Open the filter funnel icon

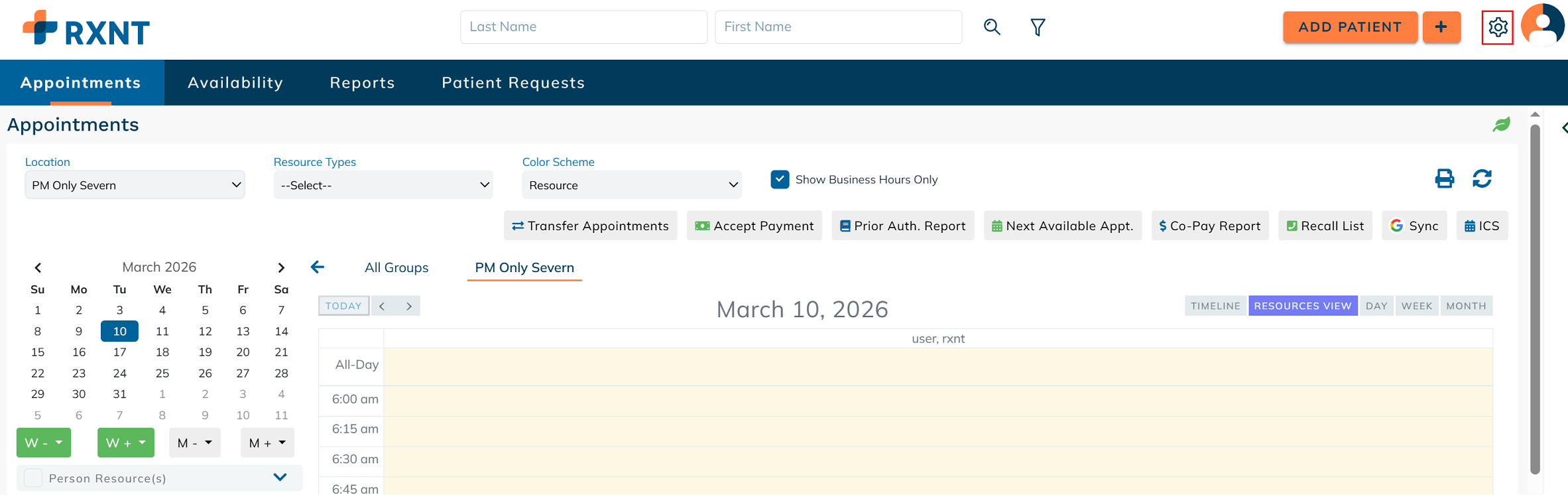tap(1038, 27)
